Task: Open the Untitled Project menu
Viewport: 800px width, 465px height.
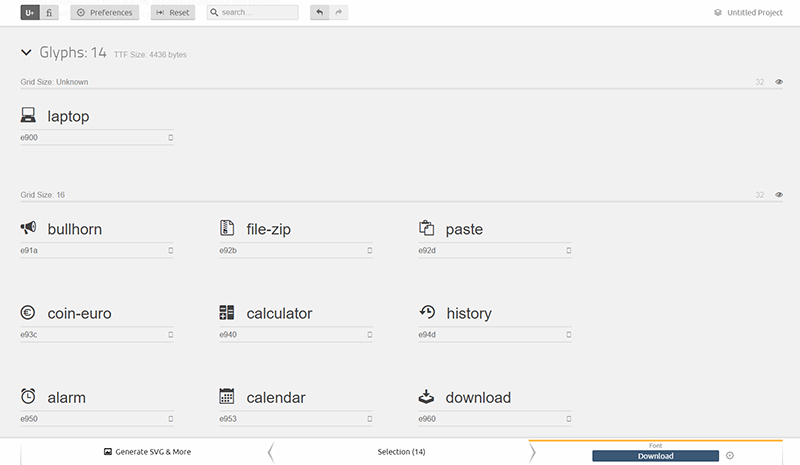Action: click(x=750, y=13)
